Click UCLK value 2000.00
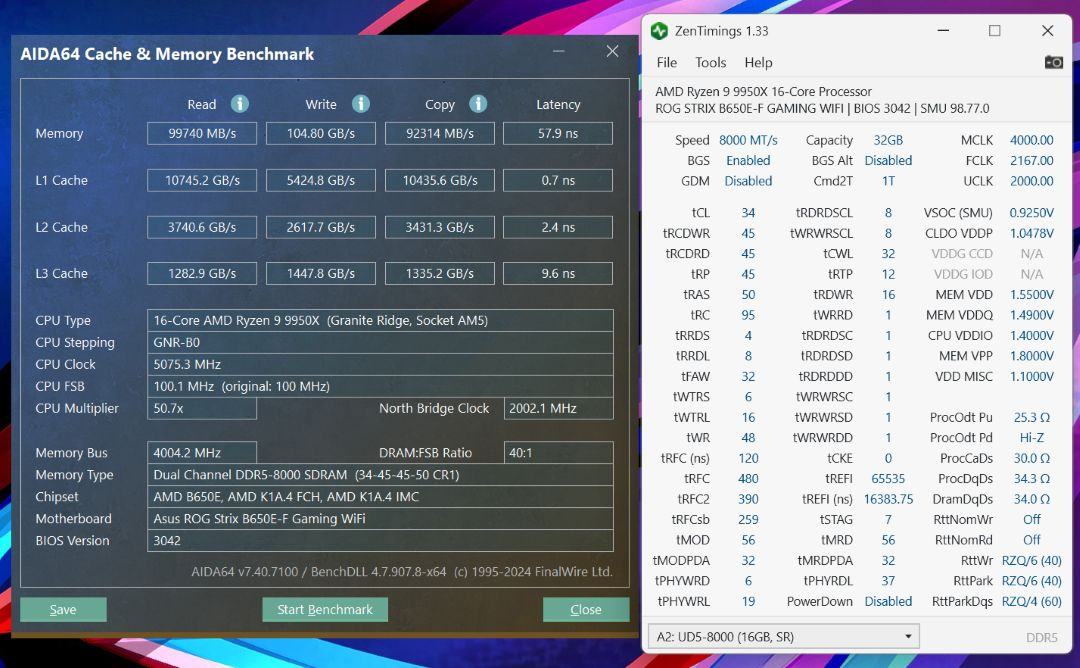The height and width of the screenshot is (668, 1080). (x=1031, y=181)
